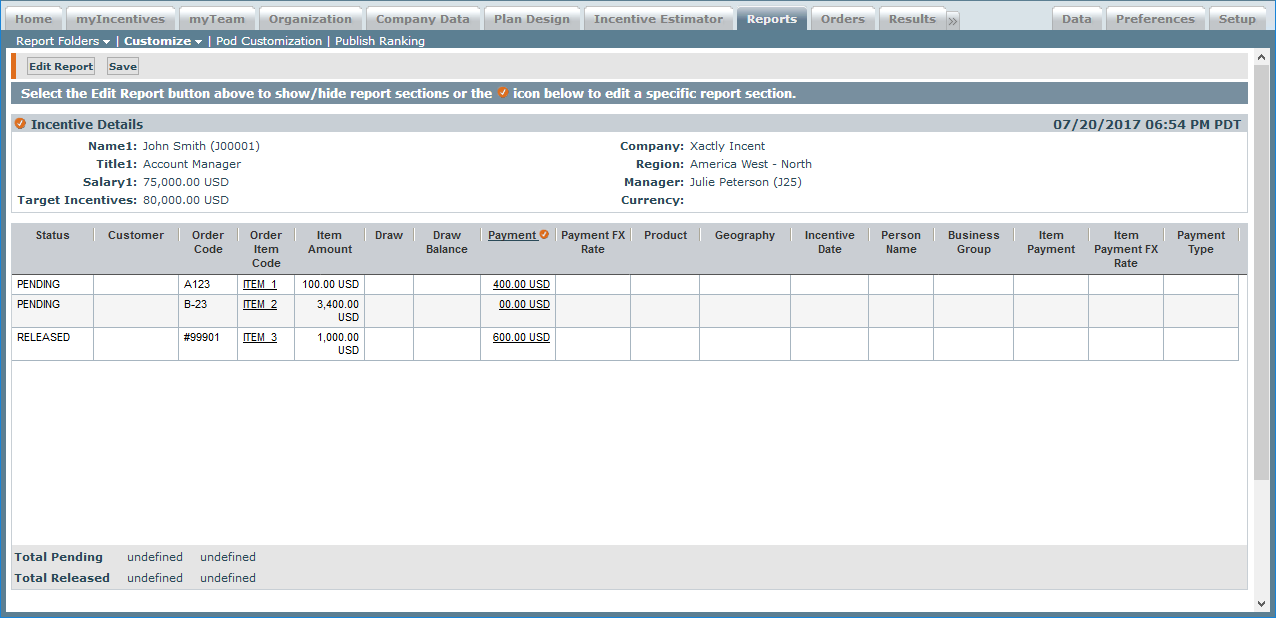Click the scrollbar up arrow
This screenshot has height=618, width=1276.
click(1261, 58)
